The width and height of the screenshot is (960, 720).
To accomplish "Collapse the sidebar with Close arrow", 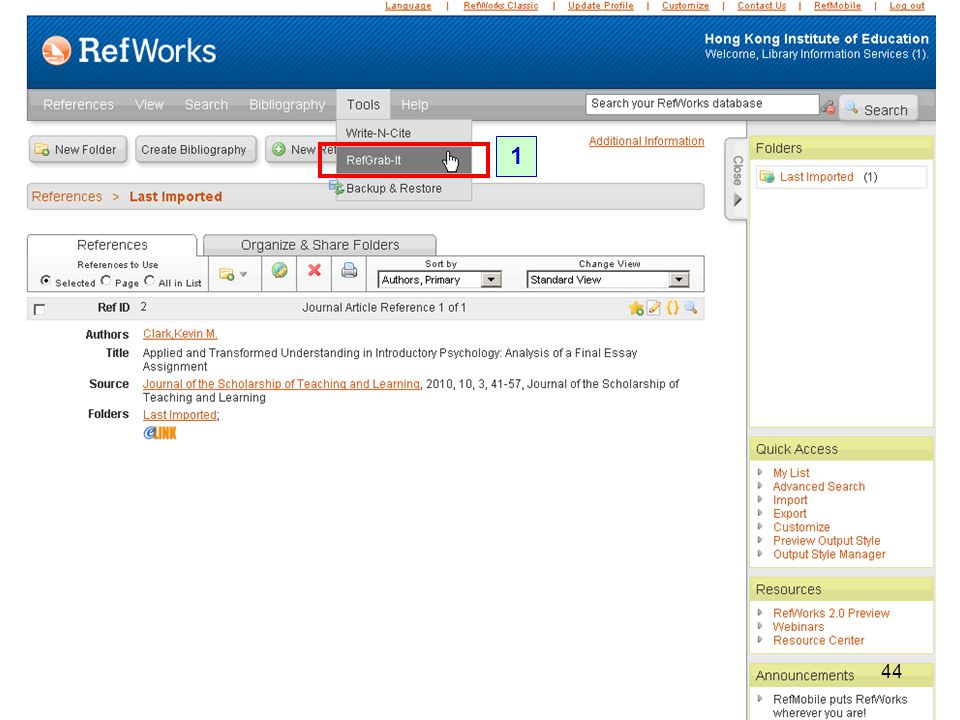I will pos(738,200).
